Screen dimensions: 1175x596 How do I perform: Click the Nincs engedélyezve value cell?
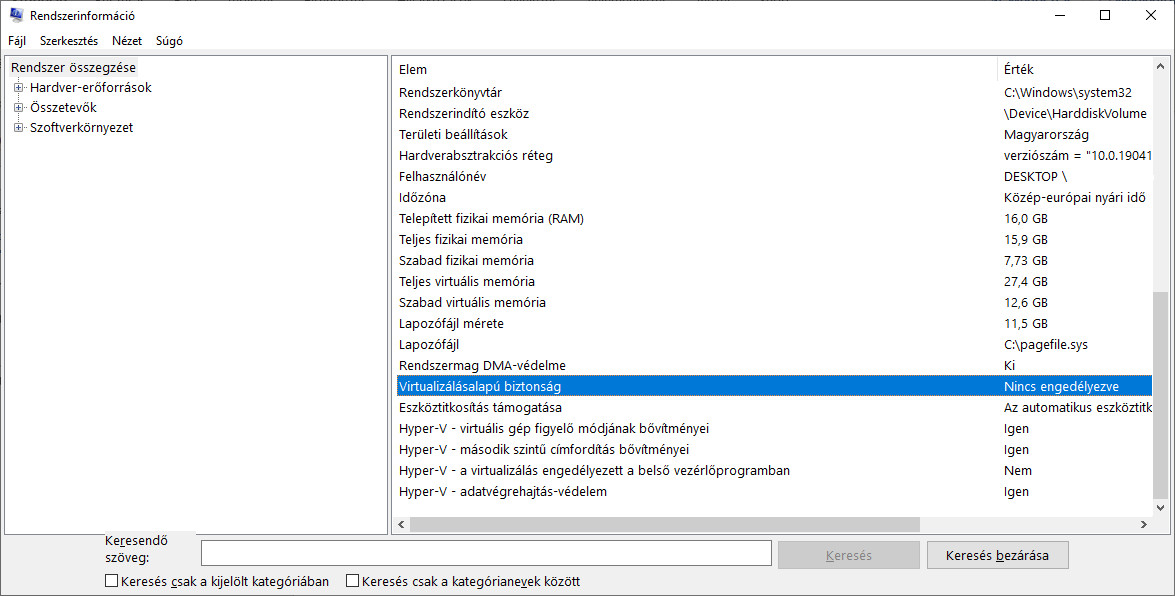click(1061, 387)
